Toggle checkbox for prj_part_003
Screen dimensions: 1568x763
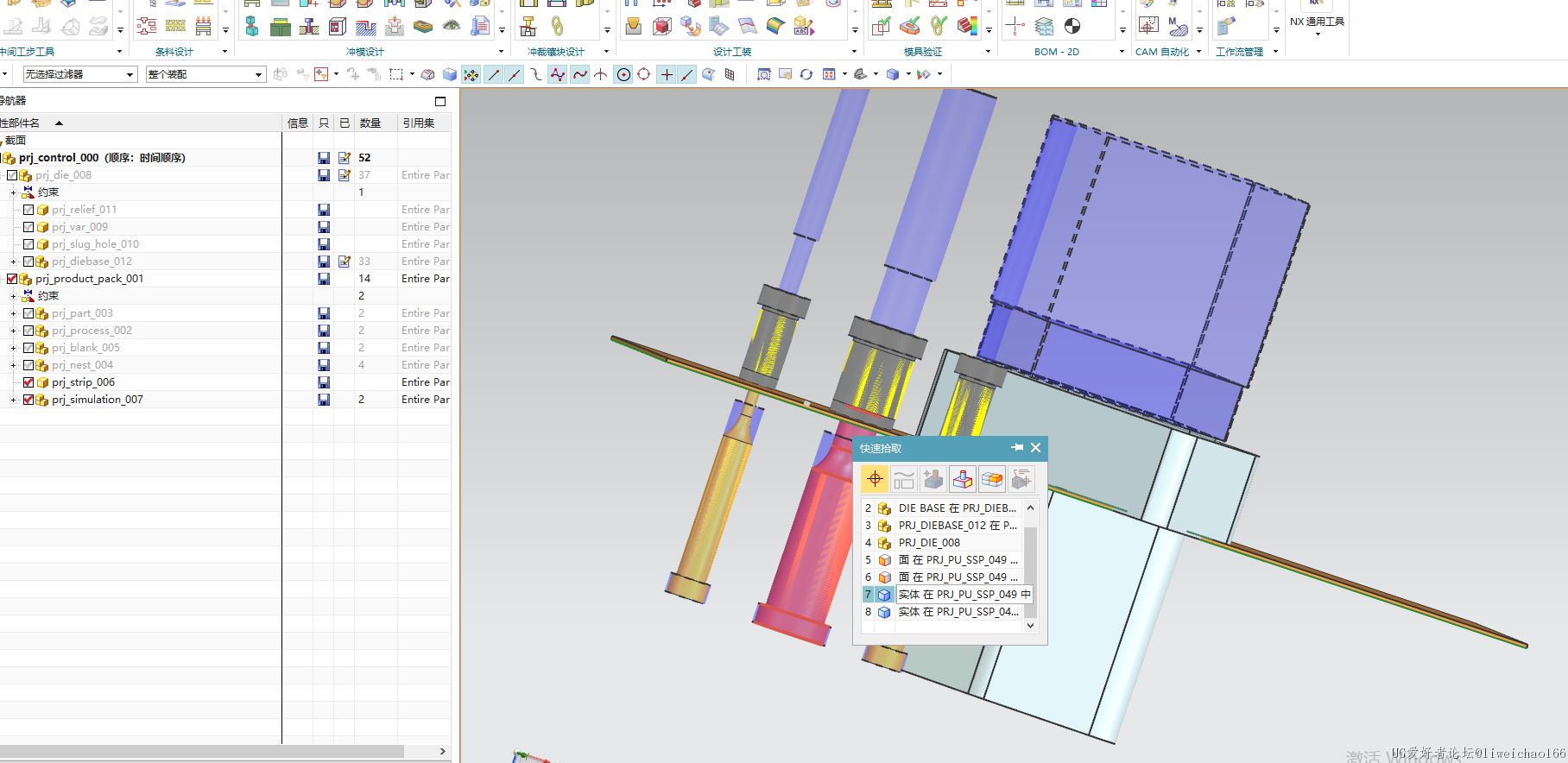point(28,313)
